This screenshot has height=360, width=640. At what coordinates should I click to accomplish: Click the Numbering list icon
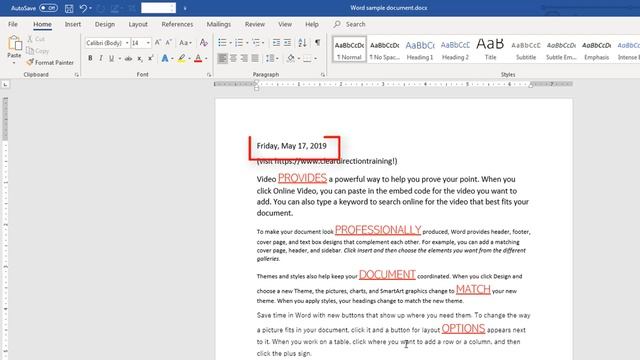pyautogui.click(x=239, y=42)
